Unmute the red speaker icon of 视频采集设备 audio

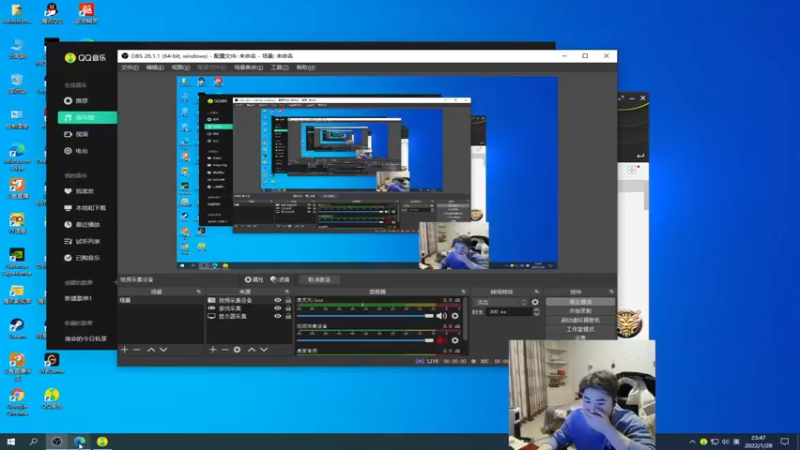coord(441,340)
